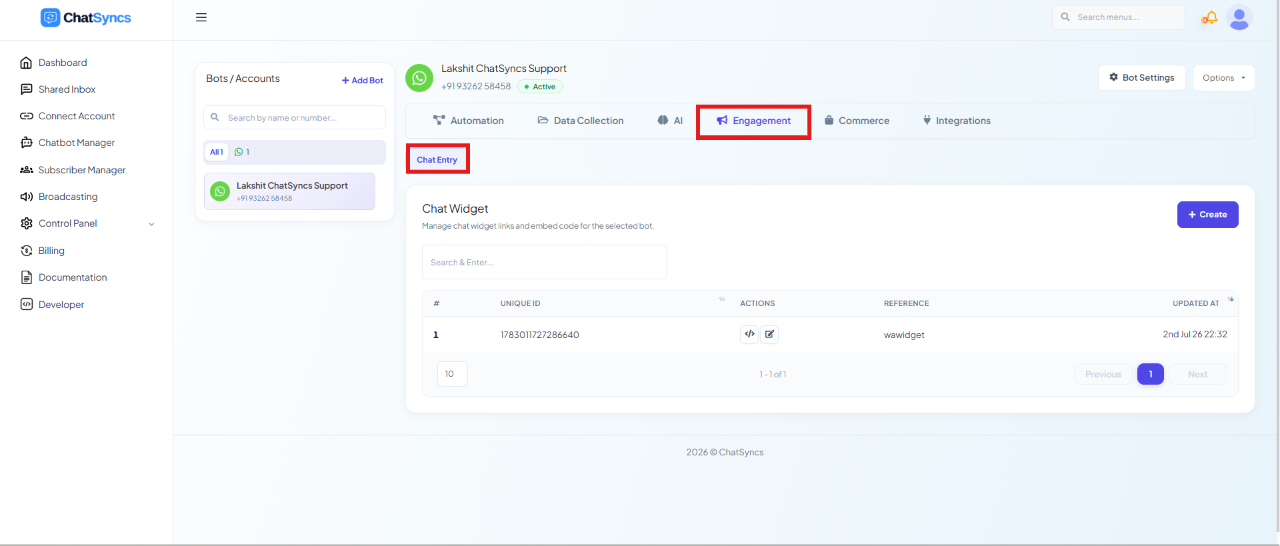
Task: Sort by the Unique ID column
Action: coord(520,304)
